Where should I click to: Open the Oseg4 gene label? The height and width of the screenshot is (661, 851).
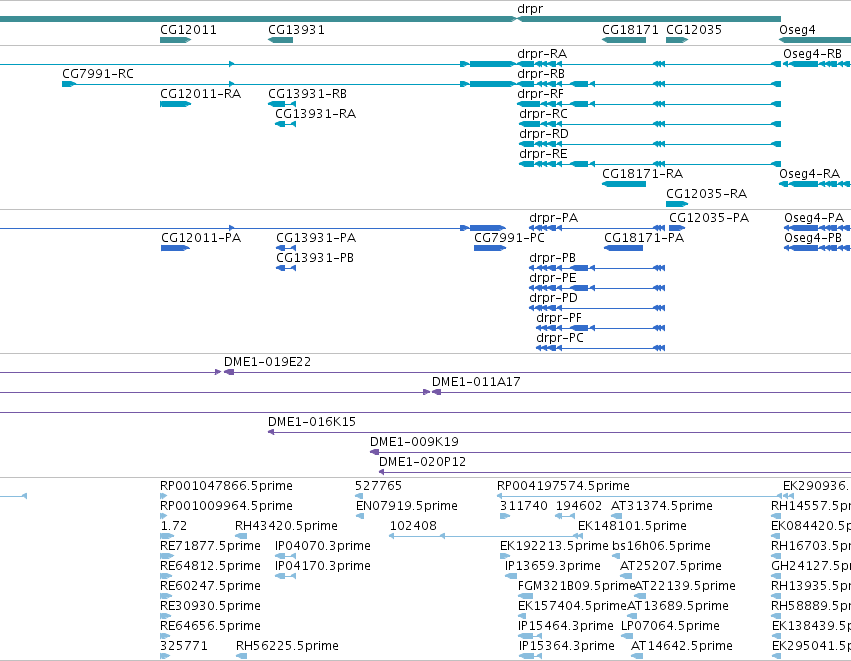click(x=797, y=30)
